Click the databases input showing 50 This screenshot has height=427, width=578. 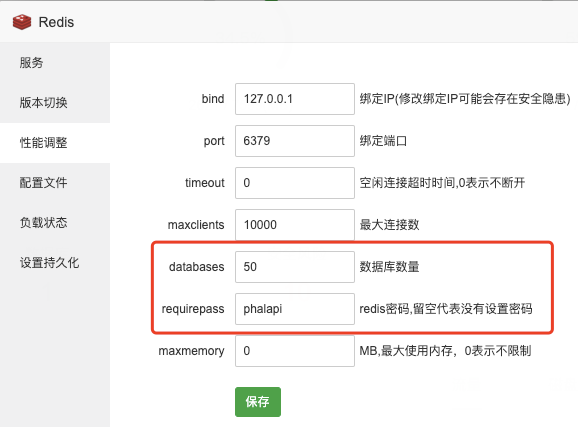(x=295, y=267)
